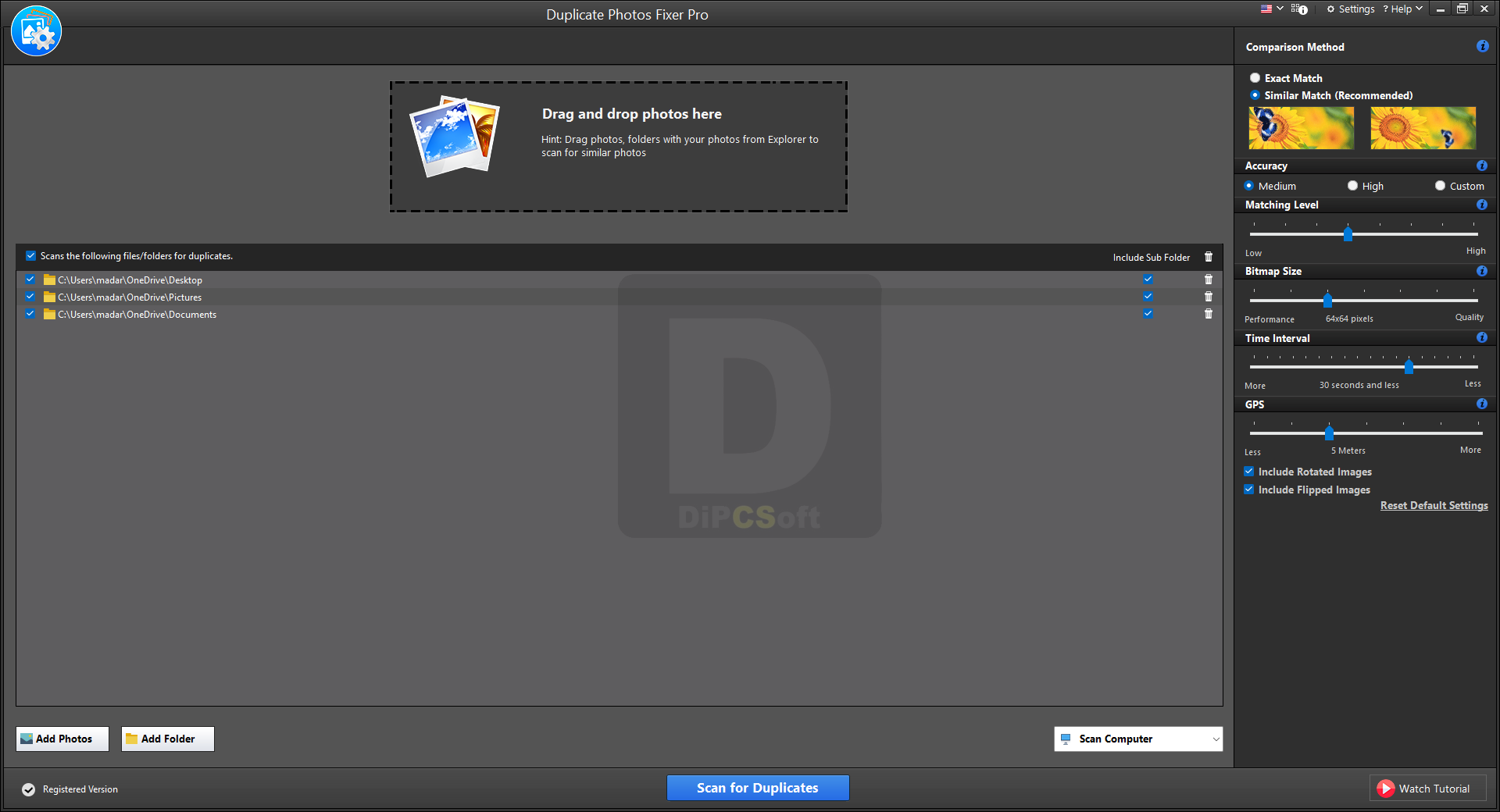The height and width of the screenshot is (812, 1500).
Task: Delete the Desktop folder row with trash icon
Action: (x=1209, y=280)
